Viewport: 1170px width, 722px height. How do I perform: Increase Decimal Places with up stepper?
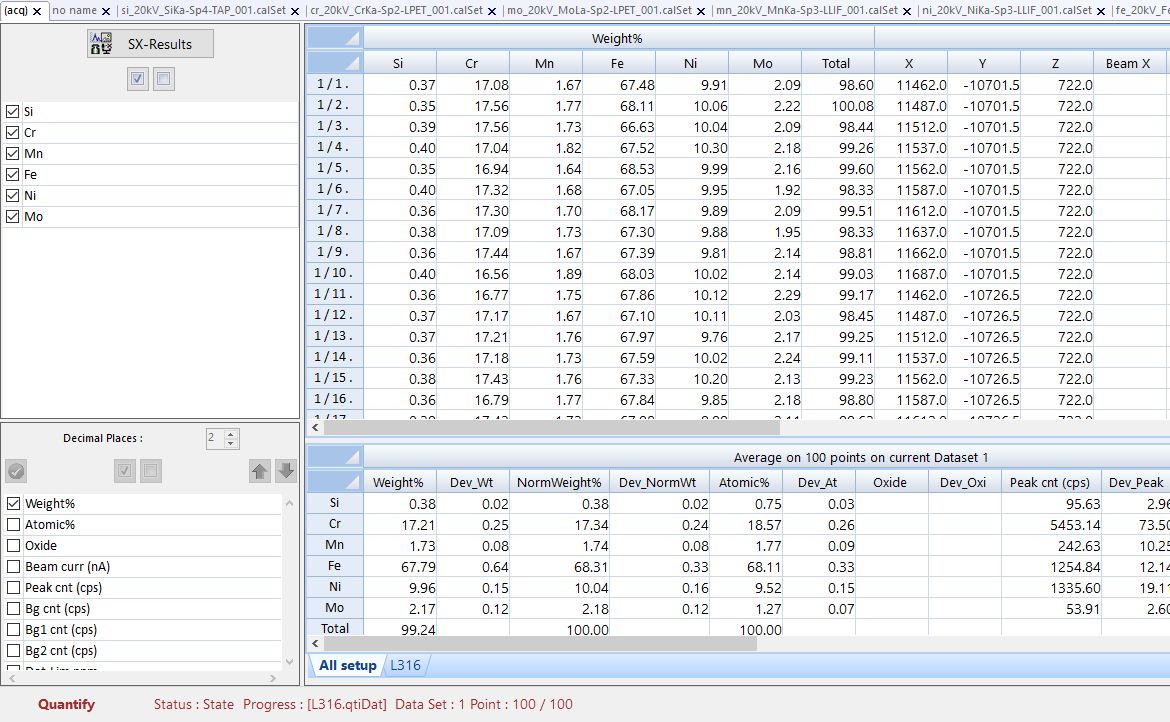coord(232,433)
